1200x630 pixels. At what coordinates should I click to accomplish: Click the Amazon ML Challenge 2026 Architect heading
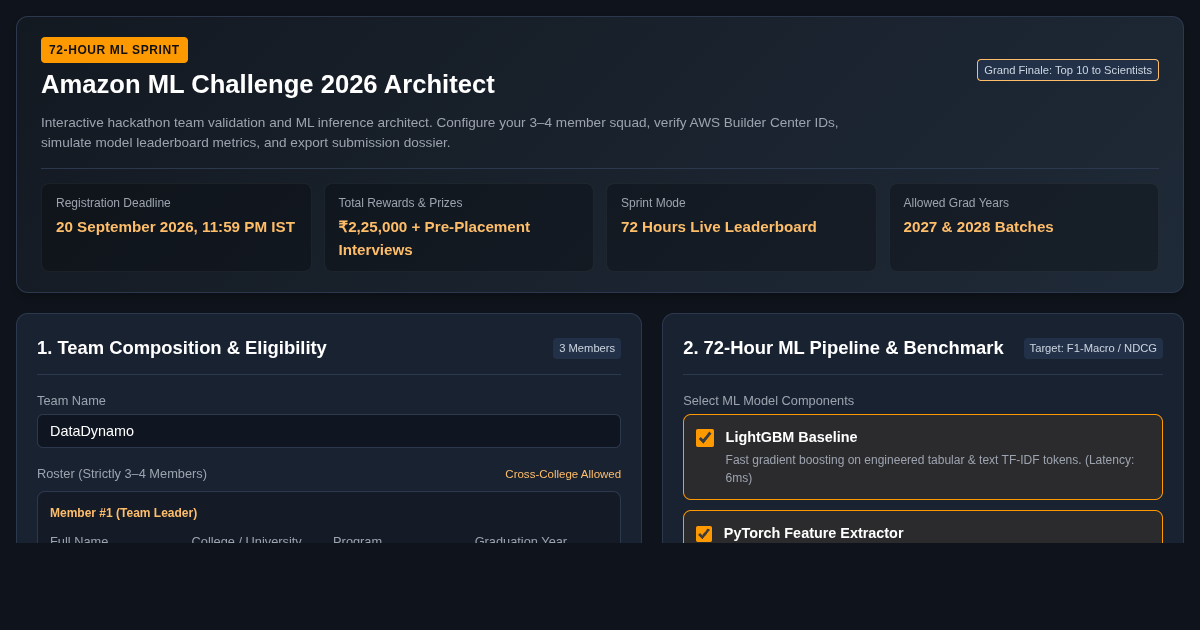point(268,84)
